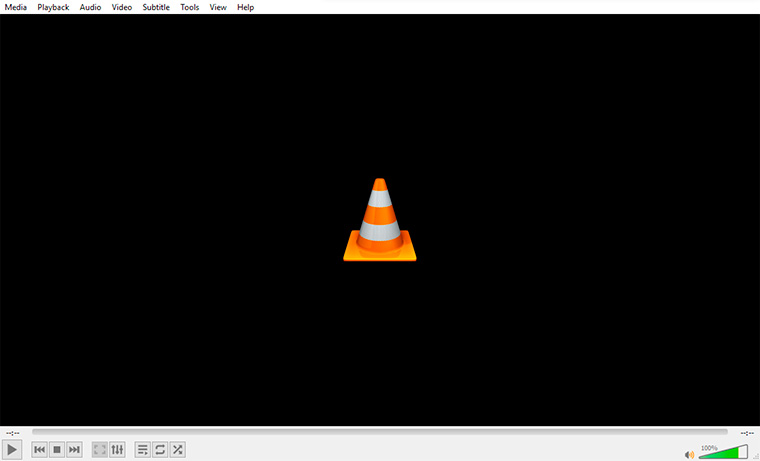Open the Tools menu
Screen dimensions: 760x461
click(190, 7)
